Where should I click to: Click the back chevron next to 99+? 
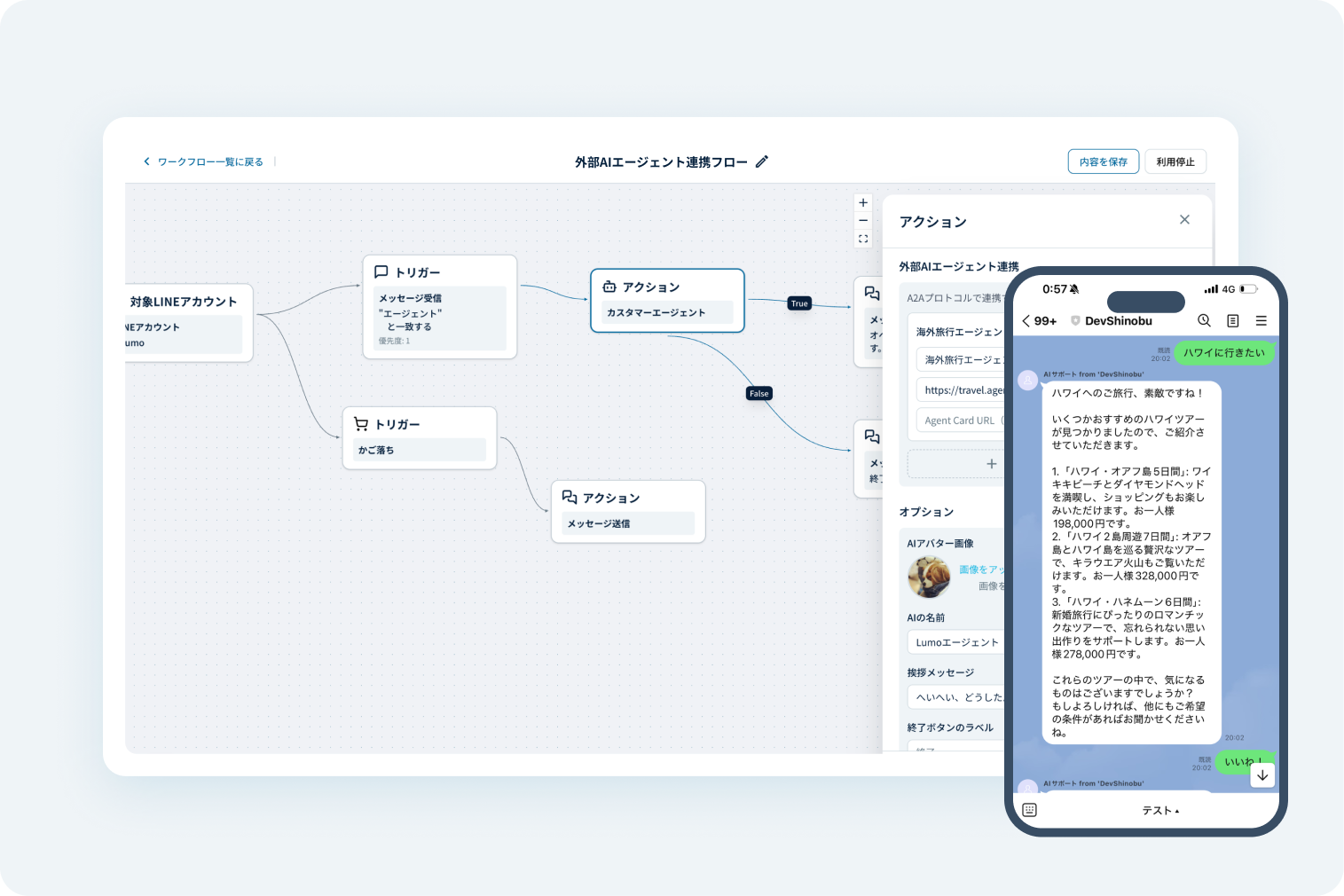tap(1026, 320)
